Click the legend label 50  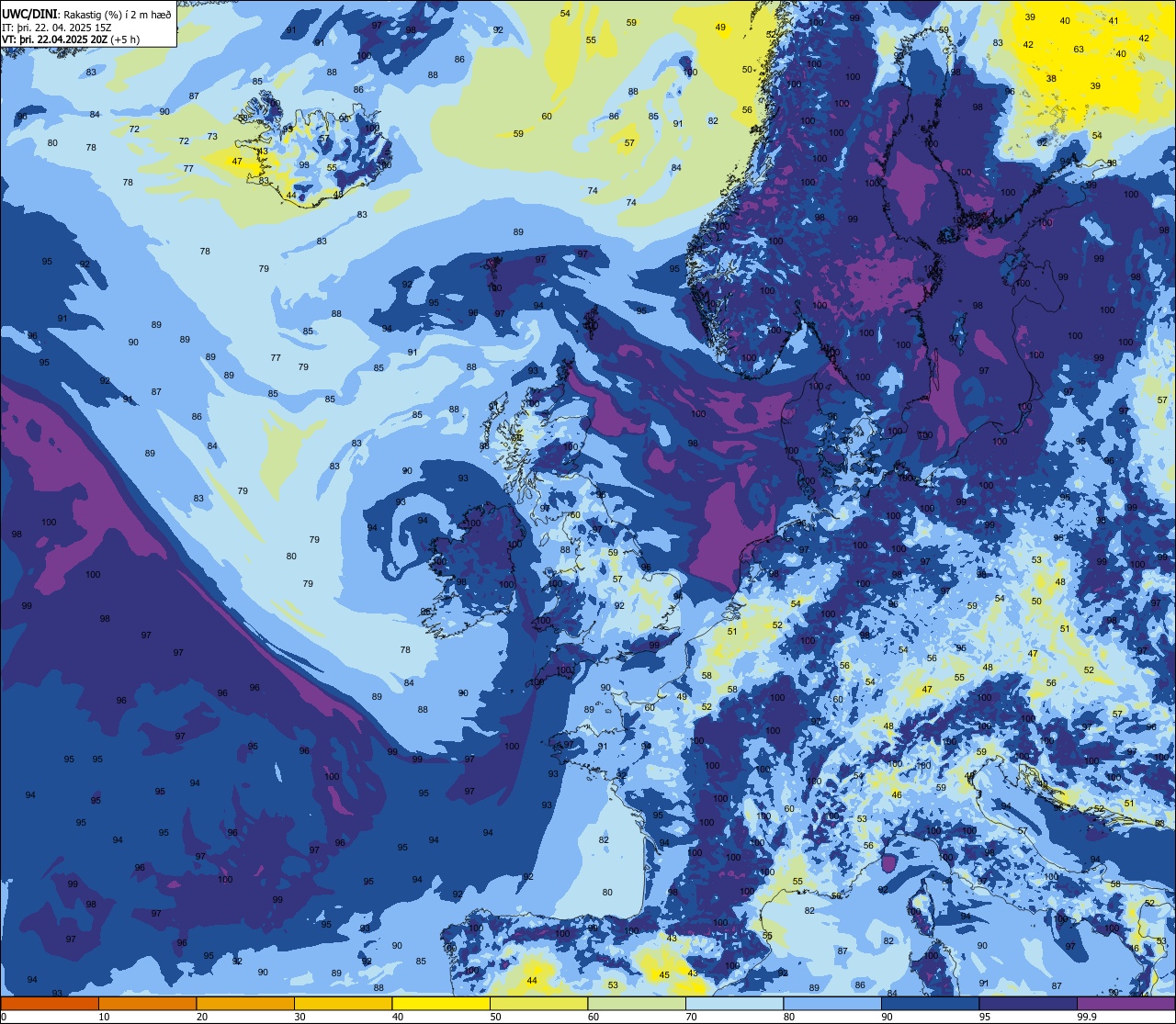(x=495, y=1017)
